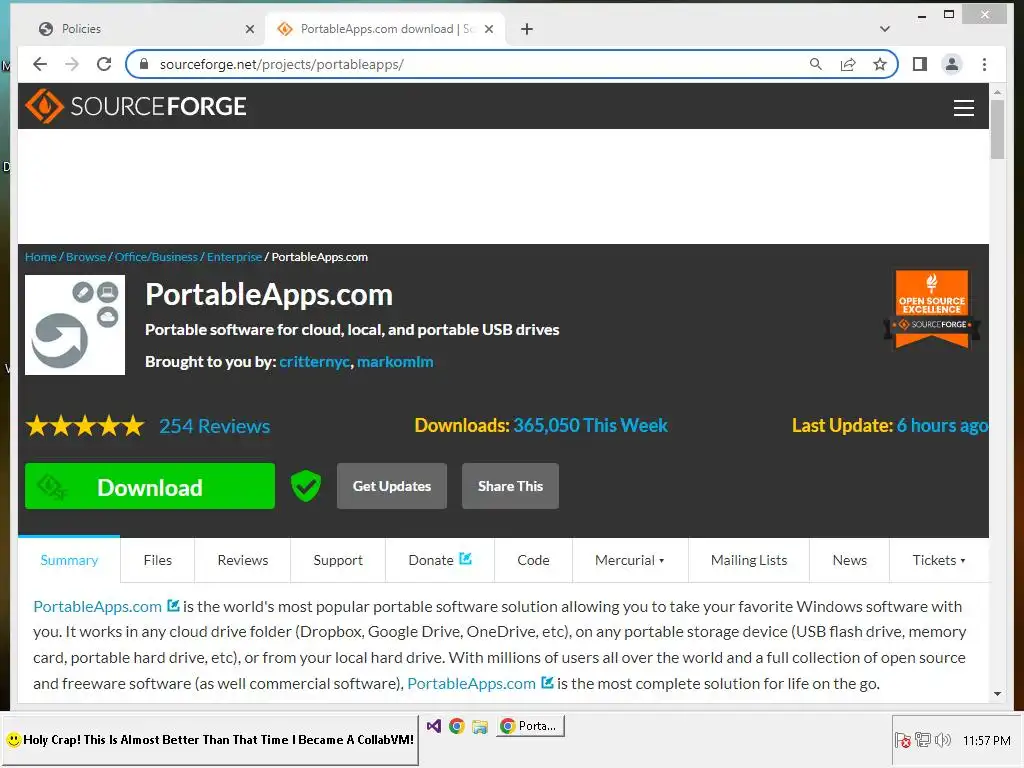Click the page vertical scrollbar thumb
This screenshot has height=768, width=1024.
(x=997, y=129)
